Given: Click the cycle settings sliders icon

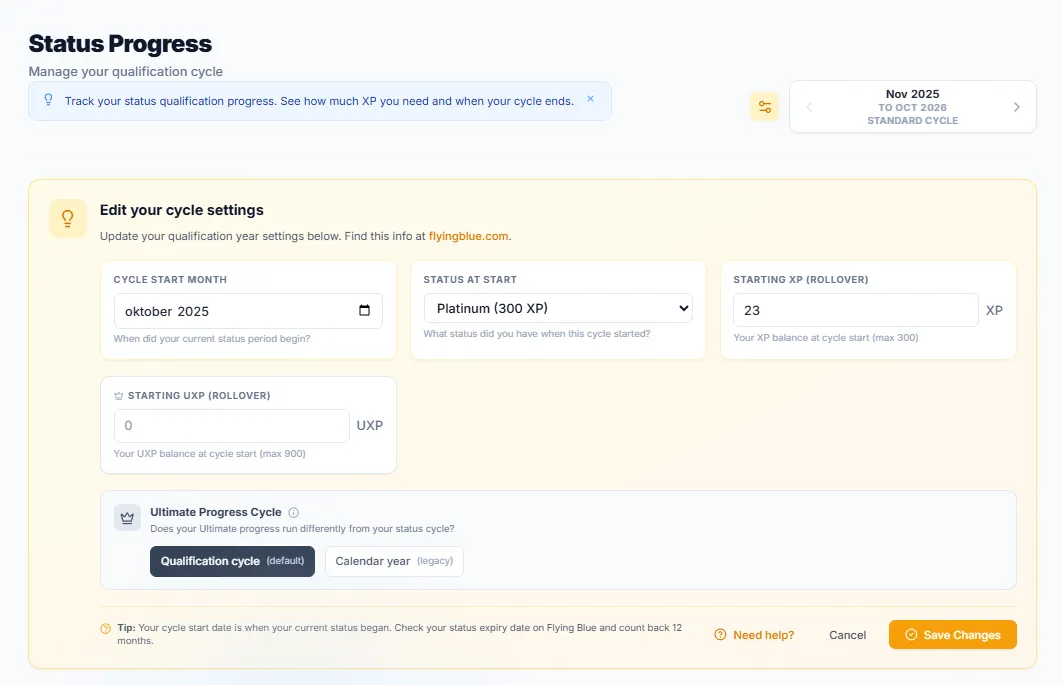Looking at the screenshot, I should pyautogui.click(x=765, y=107).
